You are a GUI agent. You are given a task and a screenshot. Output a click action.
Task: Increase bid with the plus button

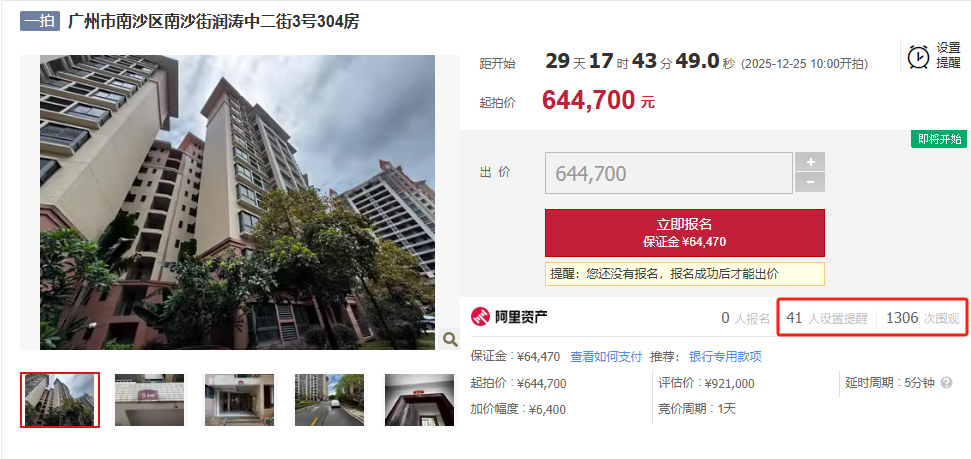click(810, 162)
